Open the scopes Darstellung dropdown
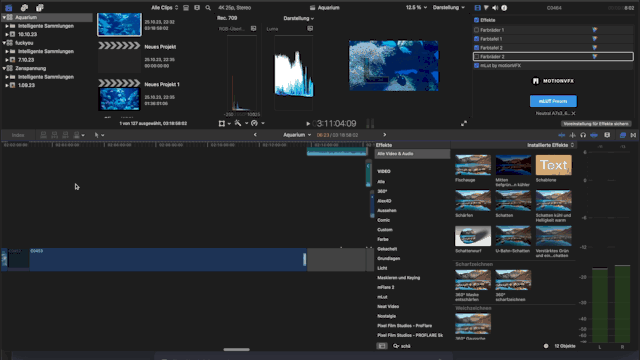This screenshot has height=360, width=640. (x=299, y=18)
